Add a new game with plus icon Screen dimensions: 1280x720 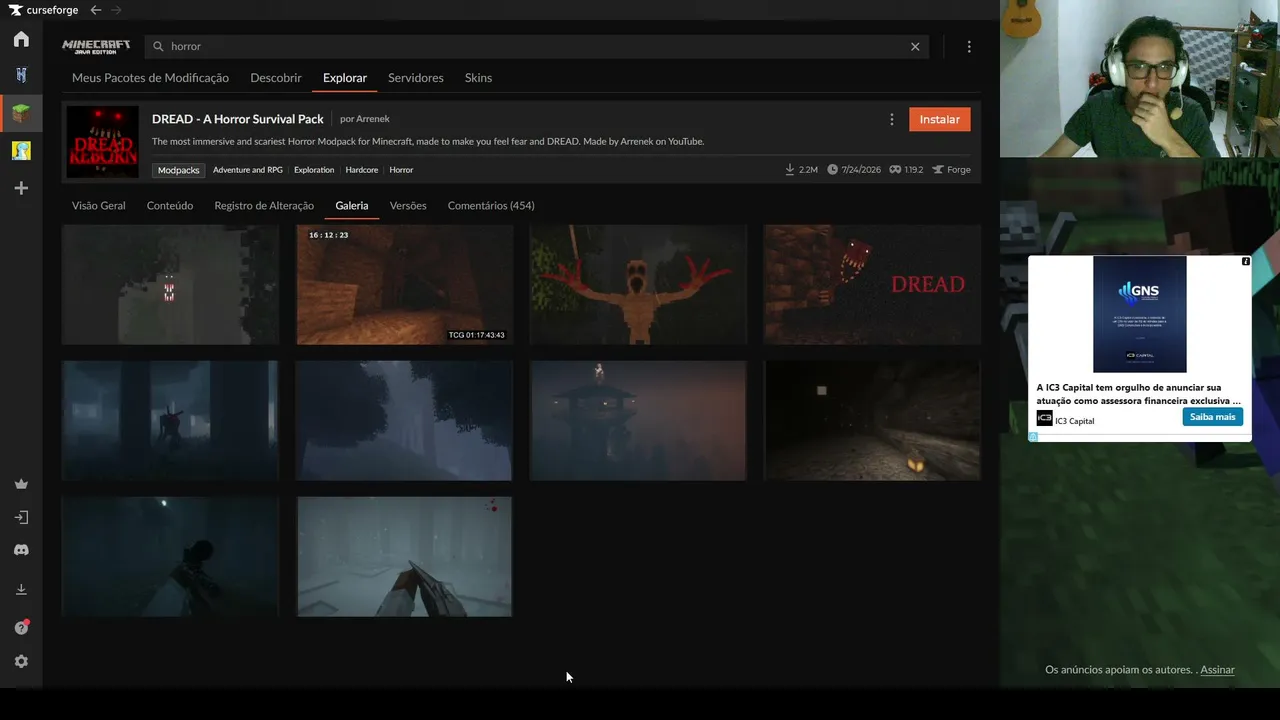tap(21, 188)
